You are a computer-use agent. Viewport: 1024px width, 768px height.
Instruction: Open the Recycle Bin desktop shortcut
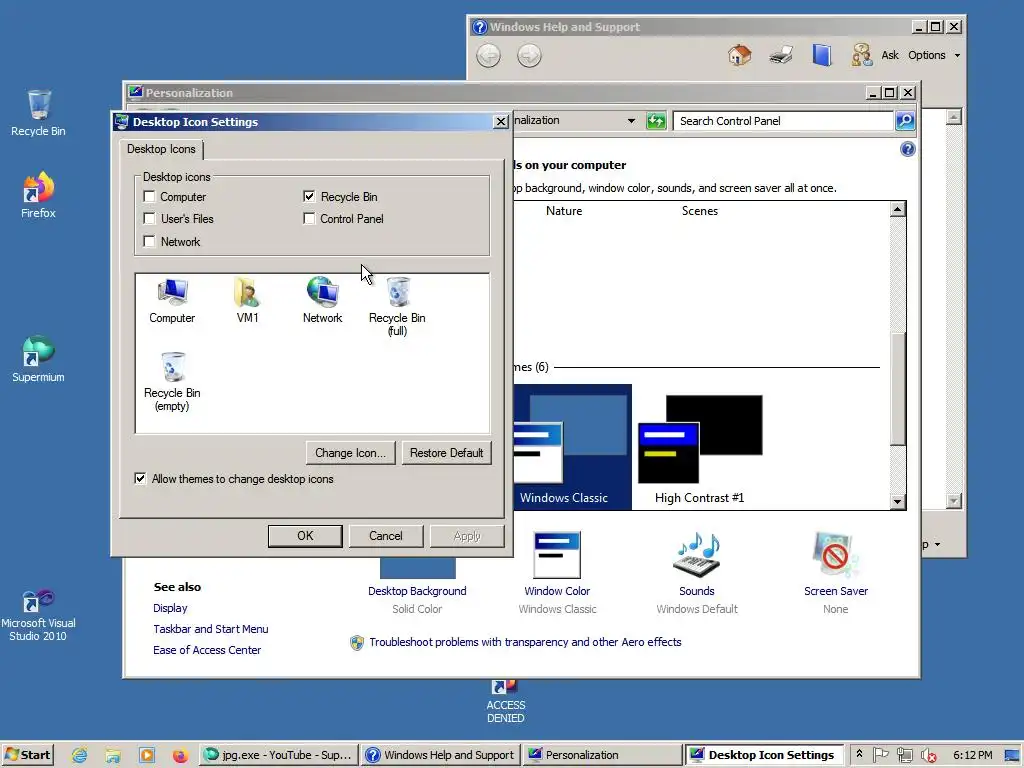[x=38, y=113]
